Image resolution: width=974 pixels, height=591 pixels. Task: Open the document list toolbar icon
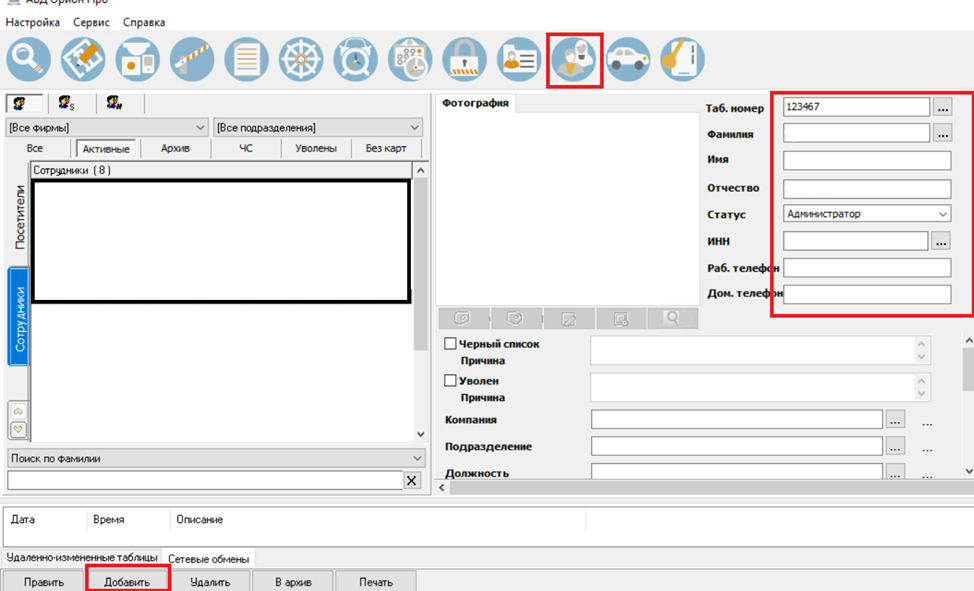[246, 59]
